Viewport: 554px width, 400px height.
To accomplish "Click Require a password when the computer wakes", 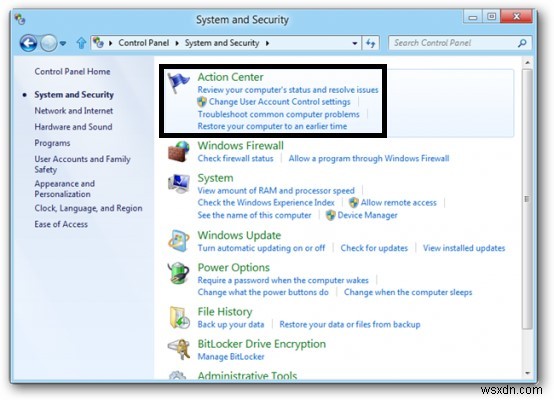I will pyautogui.click(x=283, y=280).
